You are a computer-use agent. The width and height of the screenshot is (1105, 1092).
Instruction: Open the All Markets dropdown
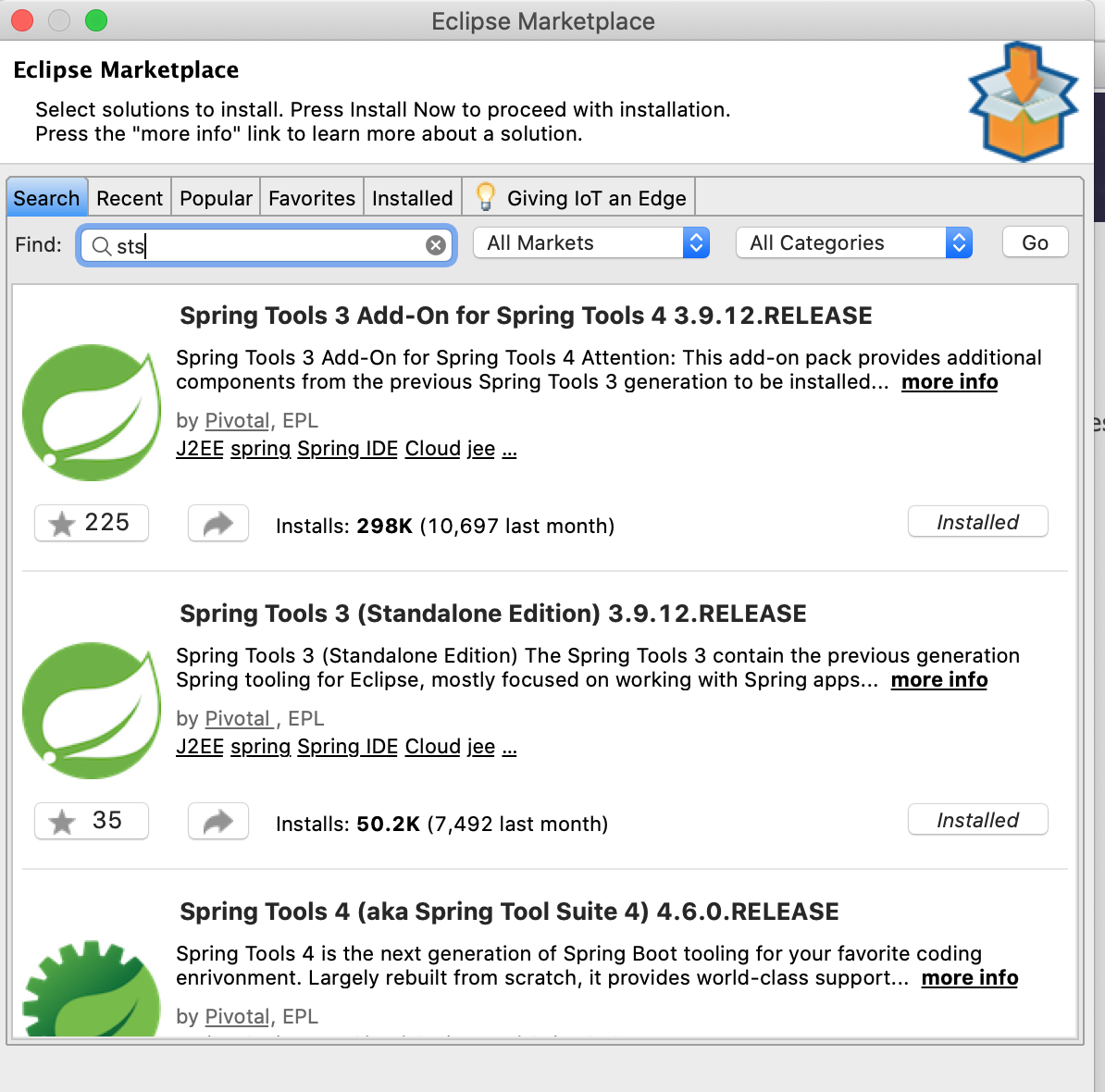(x=591, y=243)
